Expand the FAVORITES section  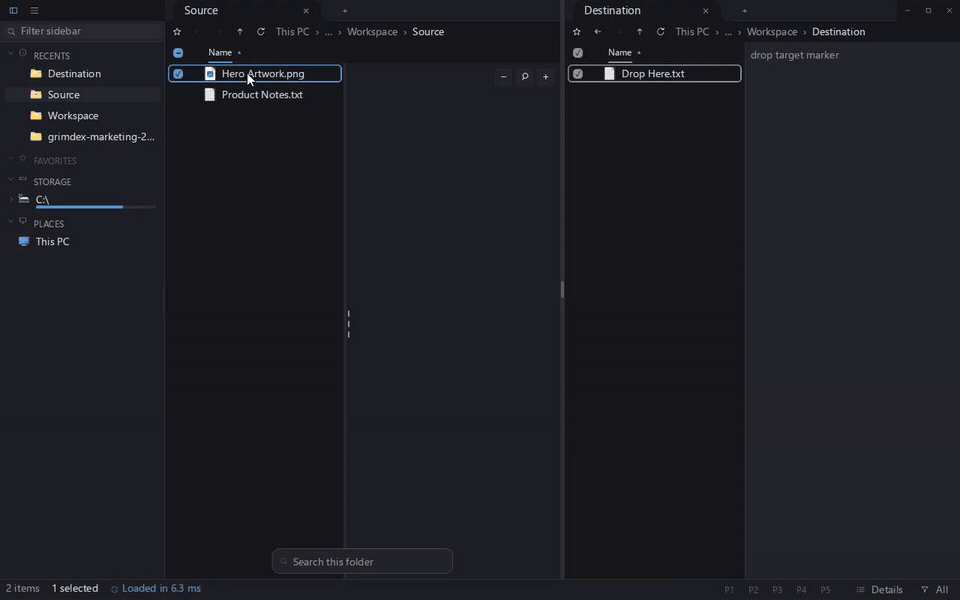[x=10, y=159]
